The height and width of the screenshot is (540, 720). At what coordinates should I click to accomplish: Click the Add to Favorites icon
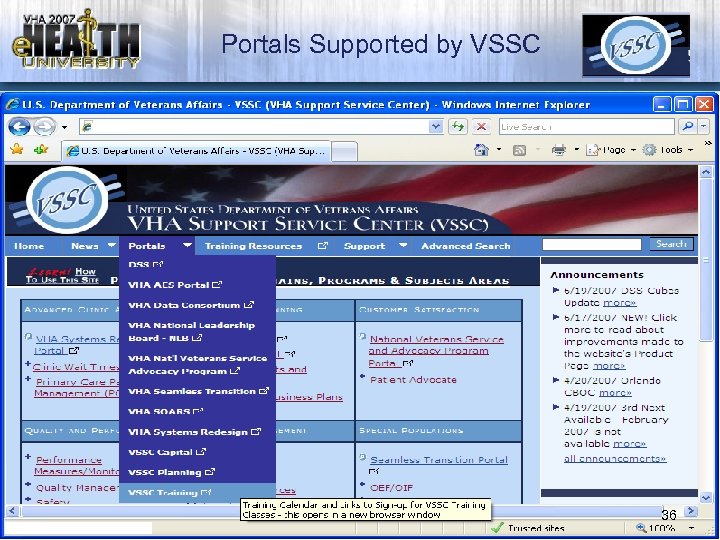pyautogui.click(x=40, y=149)
